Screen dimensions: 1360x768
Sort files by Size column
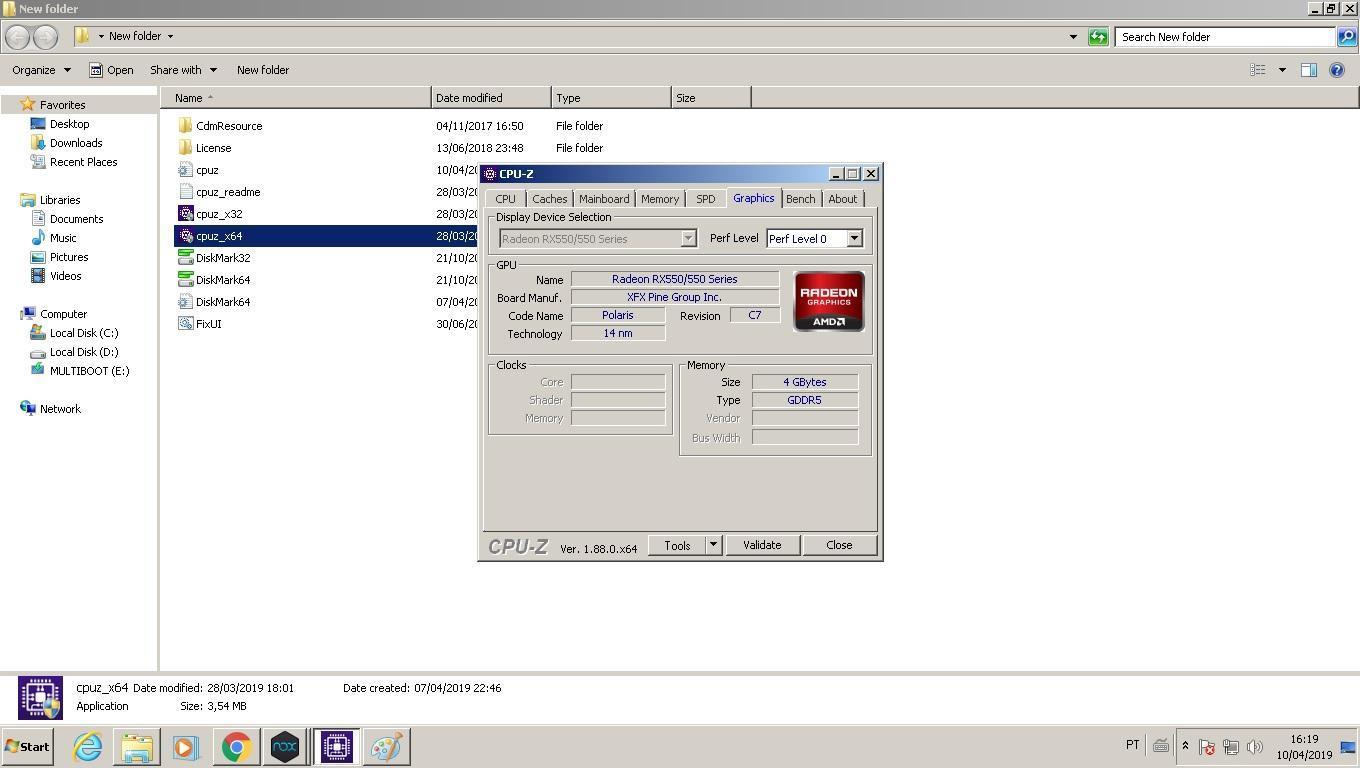711,98
